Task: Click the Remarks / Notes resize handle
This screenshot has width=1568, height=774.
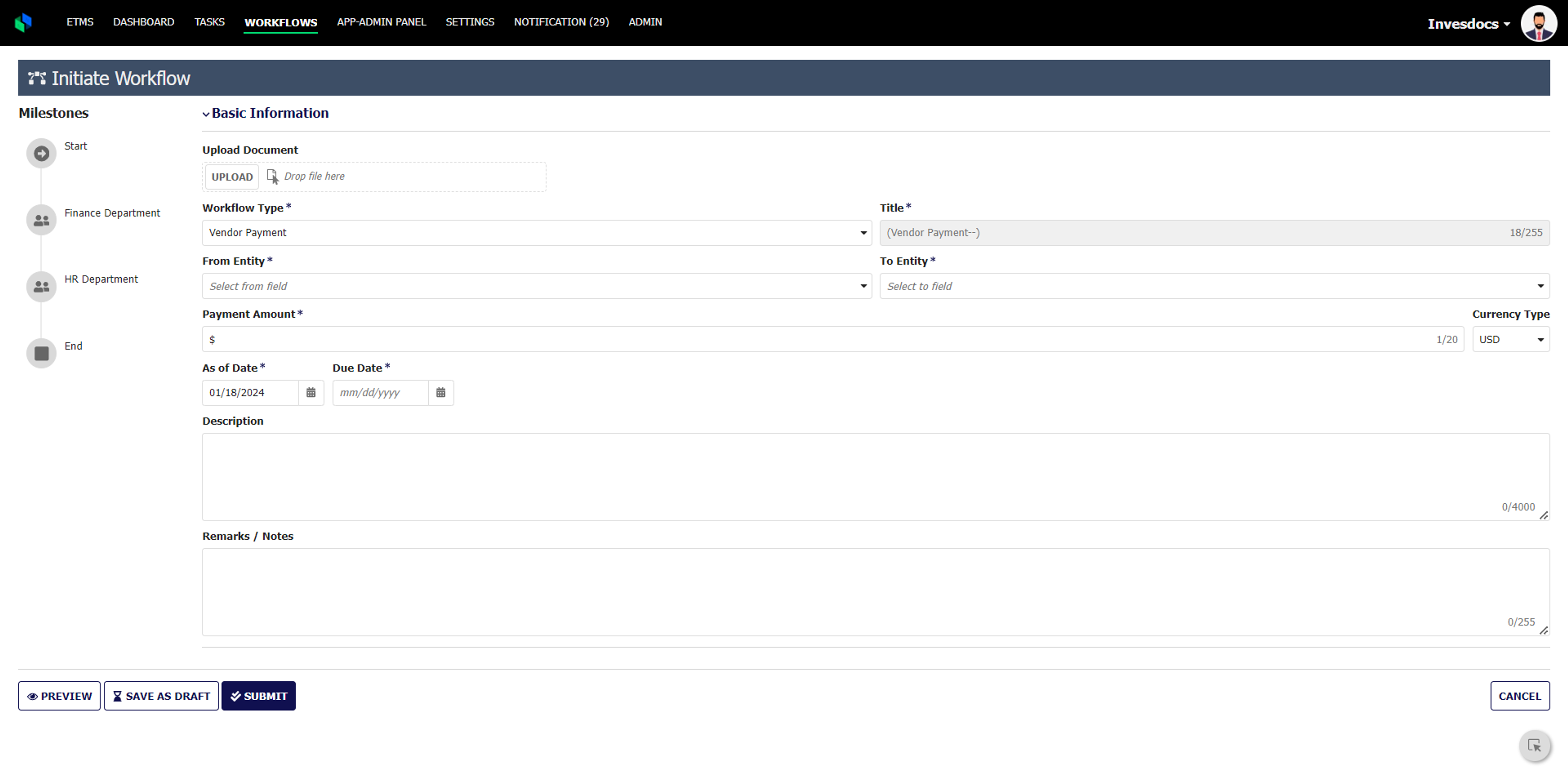Action: (1543, 630)
